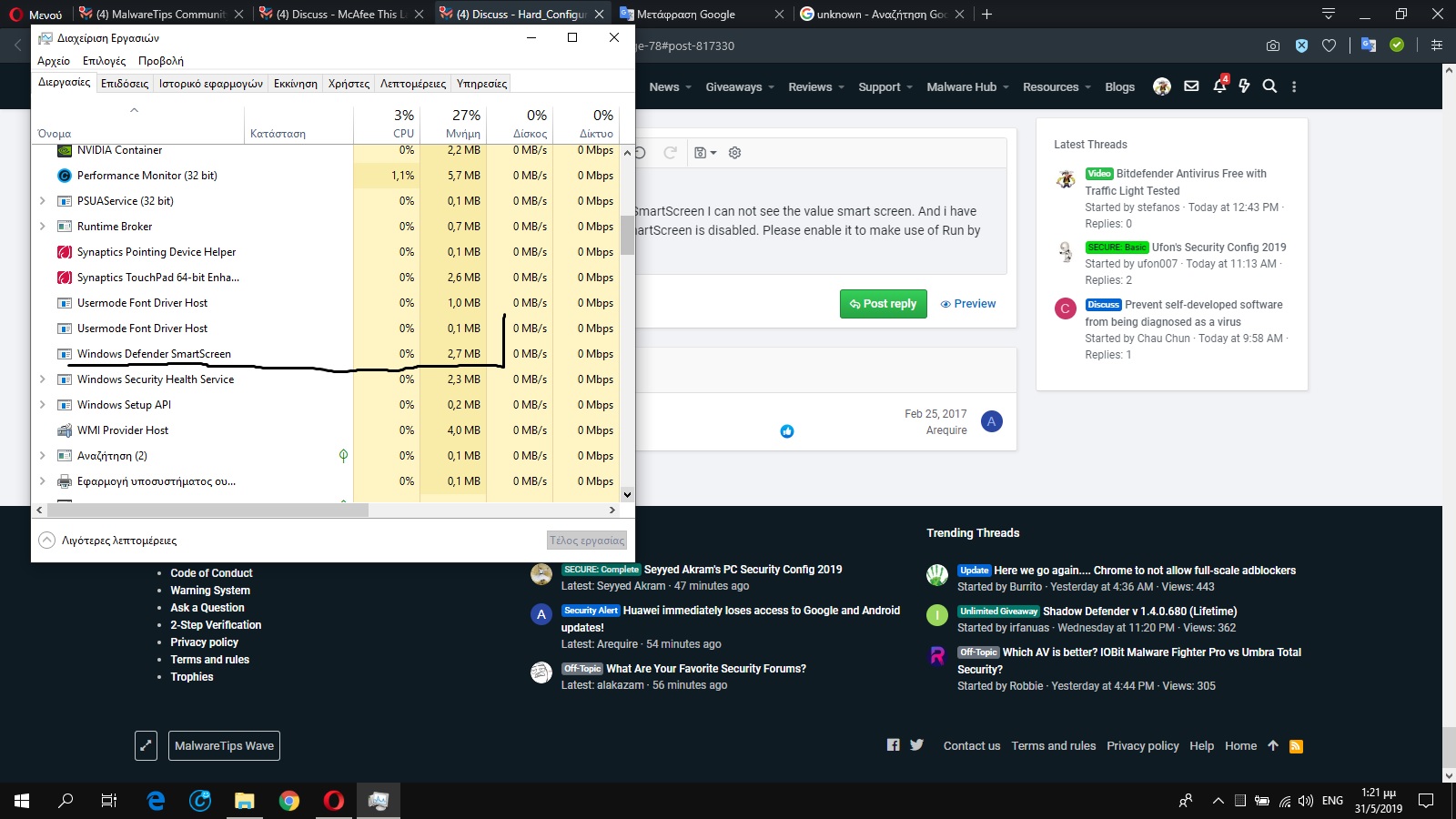Open the Αρχείο menu in Task Manager

pos(54,61)
